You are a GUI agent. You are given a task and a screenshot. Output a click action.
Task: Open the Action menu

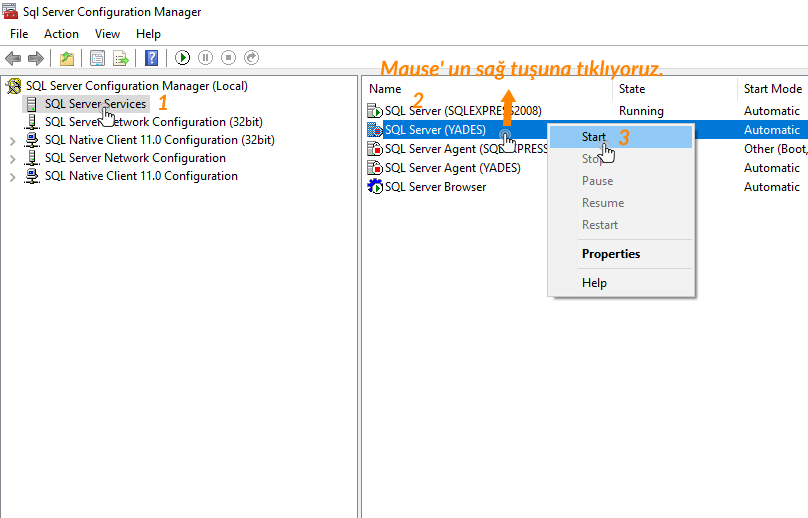[x=61, y=34]
